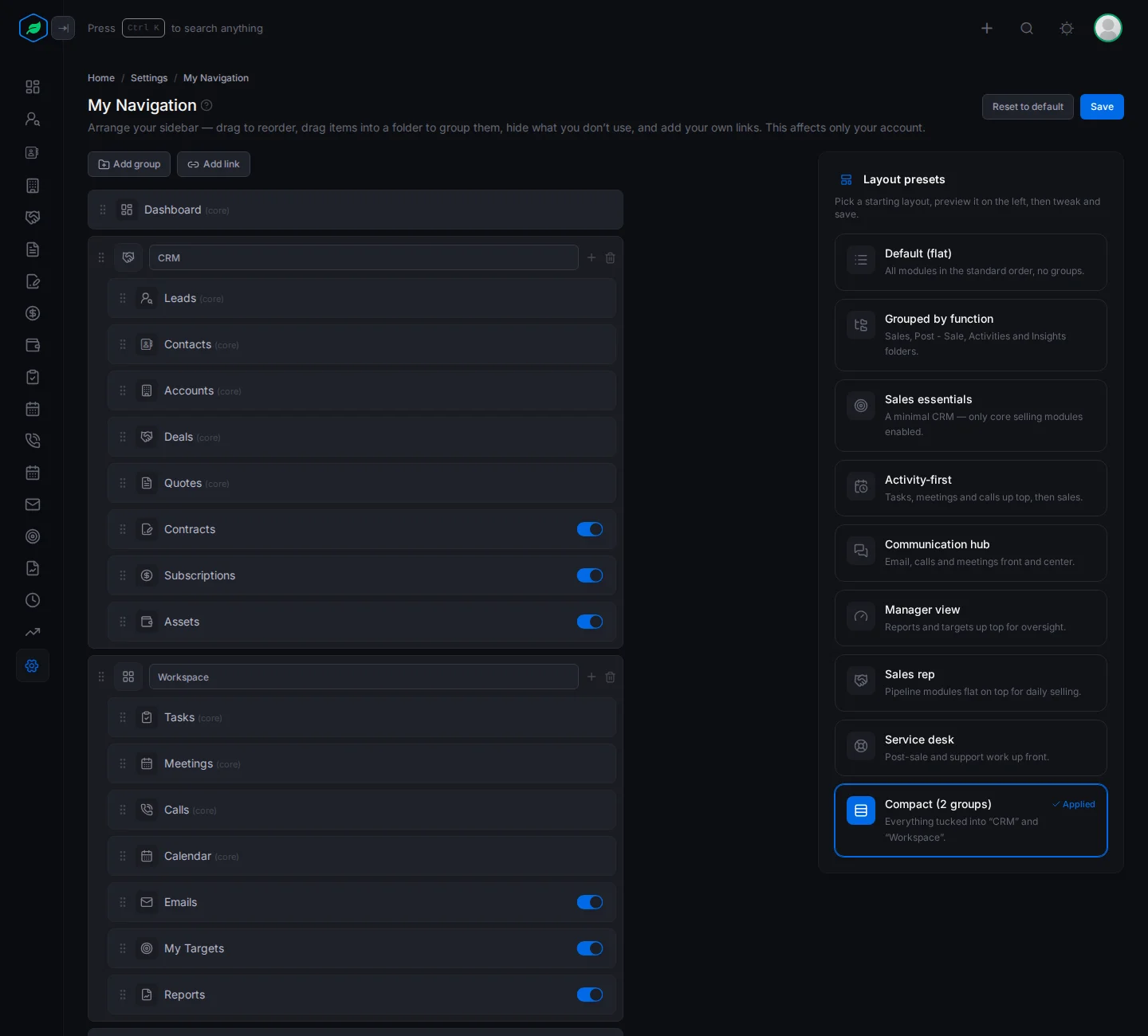
Task: Open Leads icon in the sidebar
Action: click(x=33, y=119)
